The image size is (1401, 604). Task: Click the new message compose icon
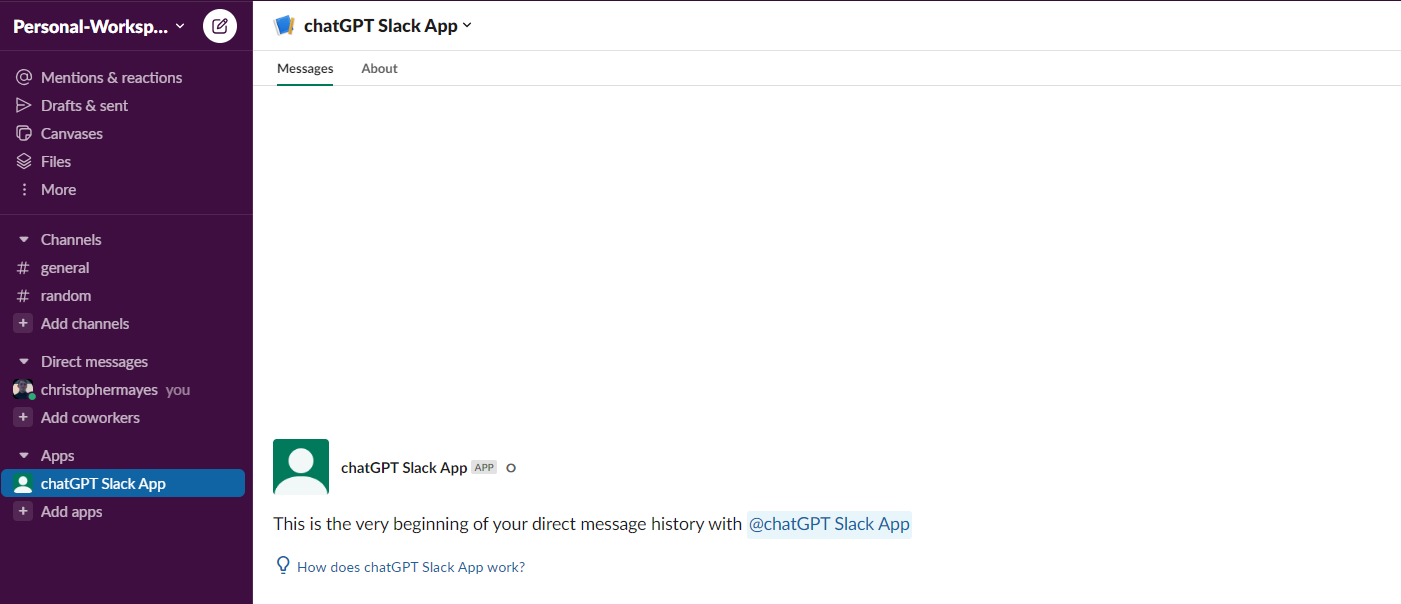click(220, 26)
